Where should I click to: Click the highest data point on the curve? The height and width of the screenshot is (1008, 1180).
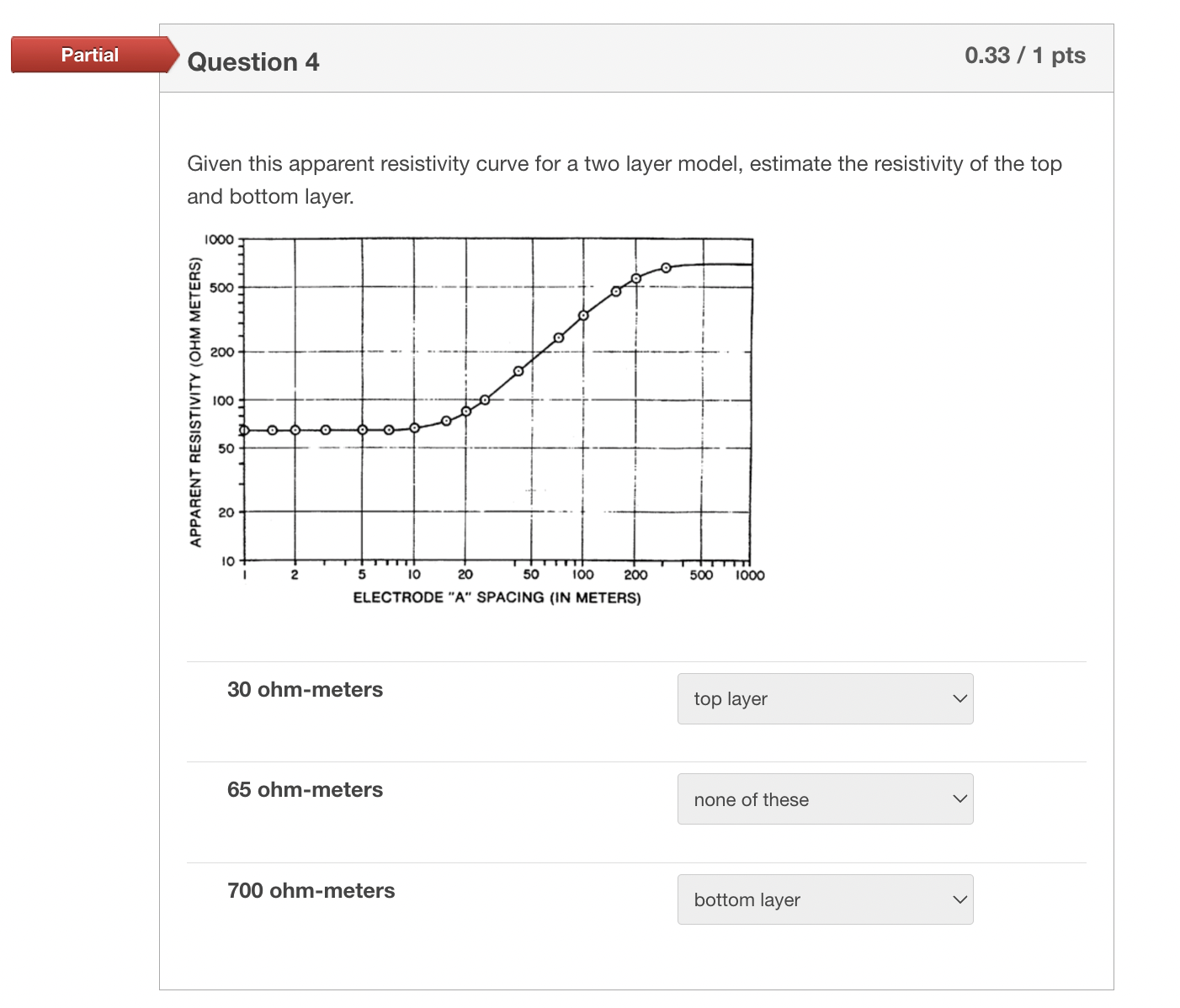[x=666, y=267]
